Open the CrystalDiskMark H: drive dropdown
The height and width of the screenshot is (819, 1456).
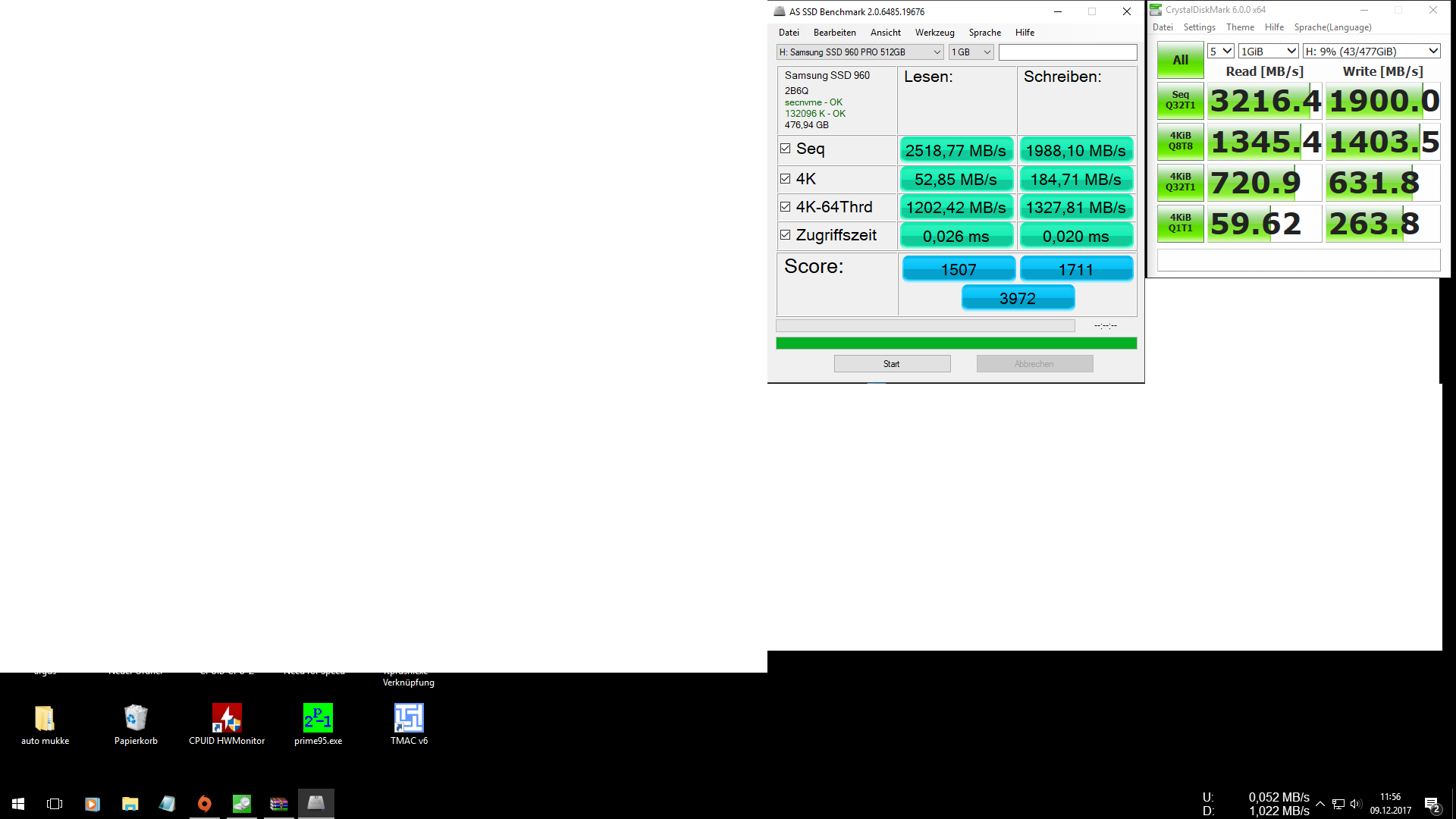[1372, 52]
